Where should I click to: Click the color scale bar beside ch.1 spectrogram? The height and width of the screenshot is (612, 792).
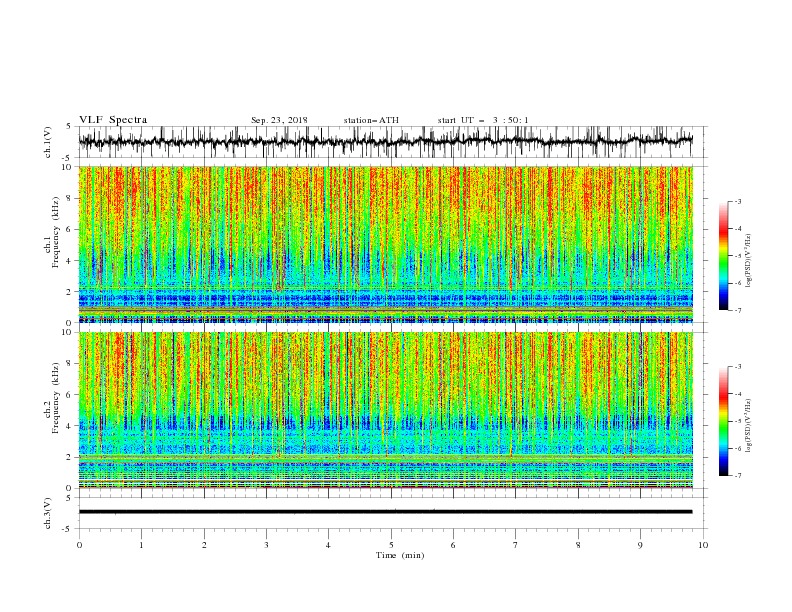click(x=723, y=256)
